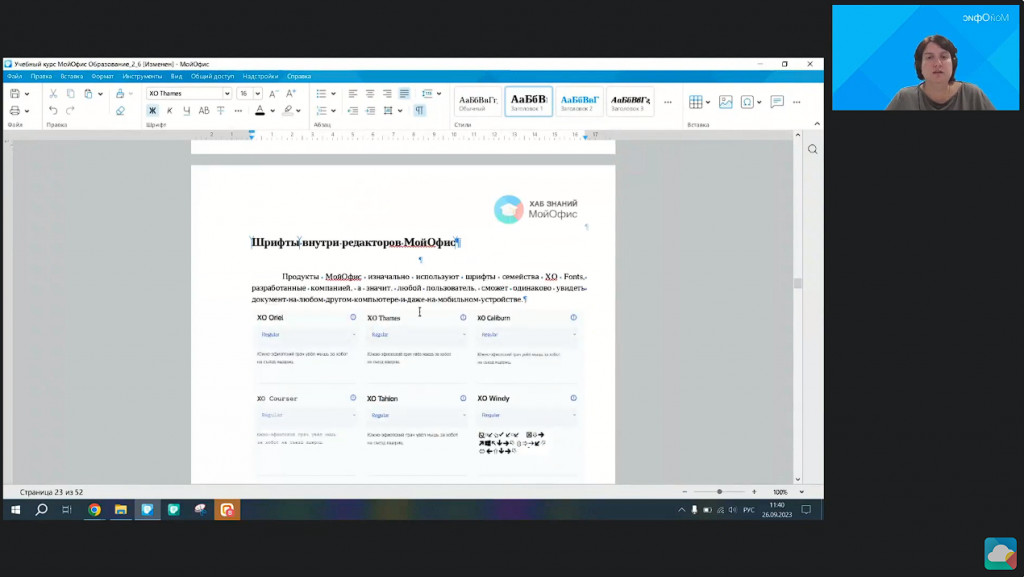Click the Insert image icon

click(726, 101)
